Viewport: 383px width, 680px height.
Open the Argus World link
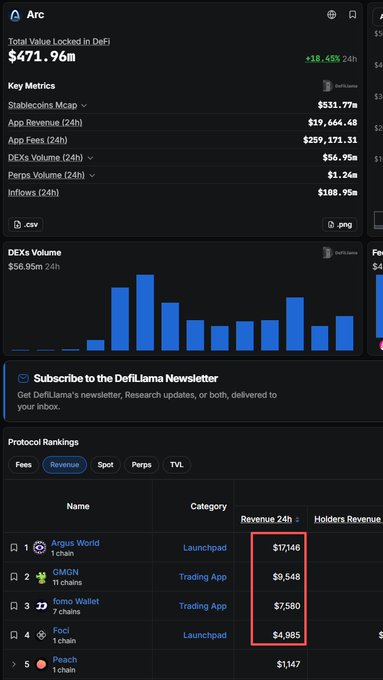click(x=75, y=543)
